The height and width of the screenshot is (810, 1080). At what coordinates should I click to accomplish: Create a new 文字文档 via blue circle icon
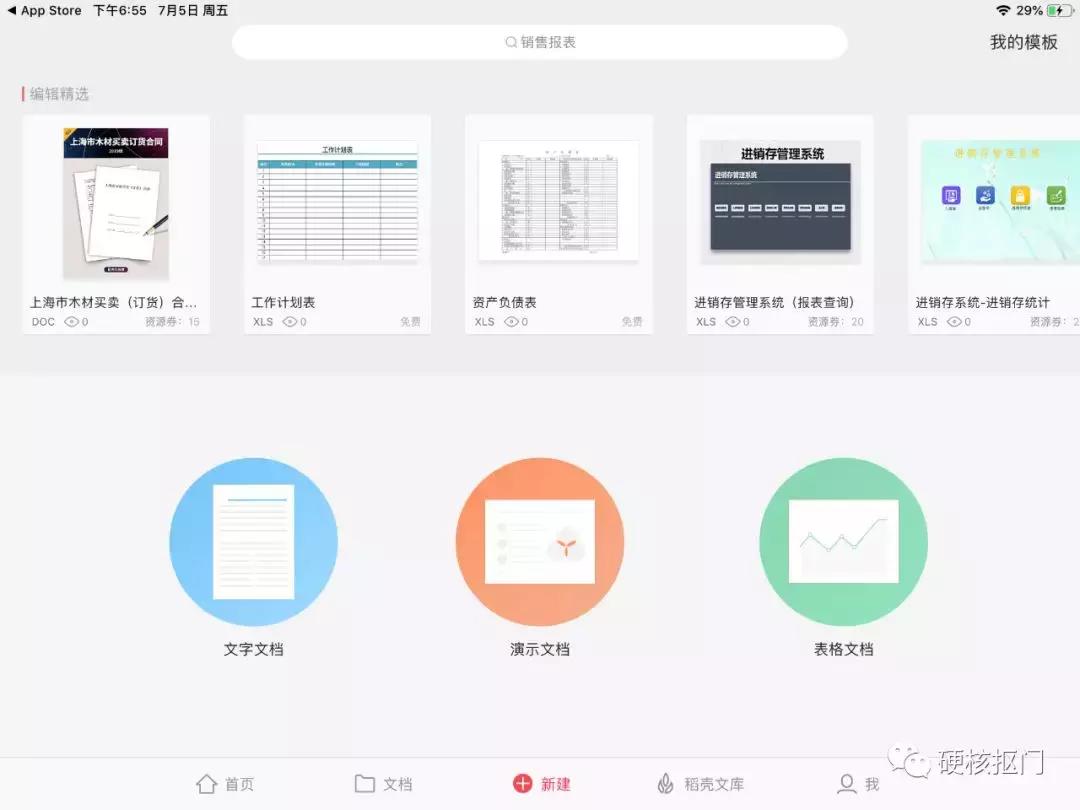253,542
